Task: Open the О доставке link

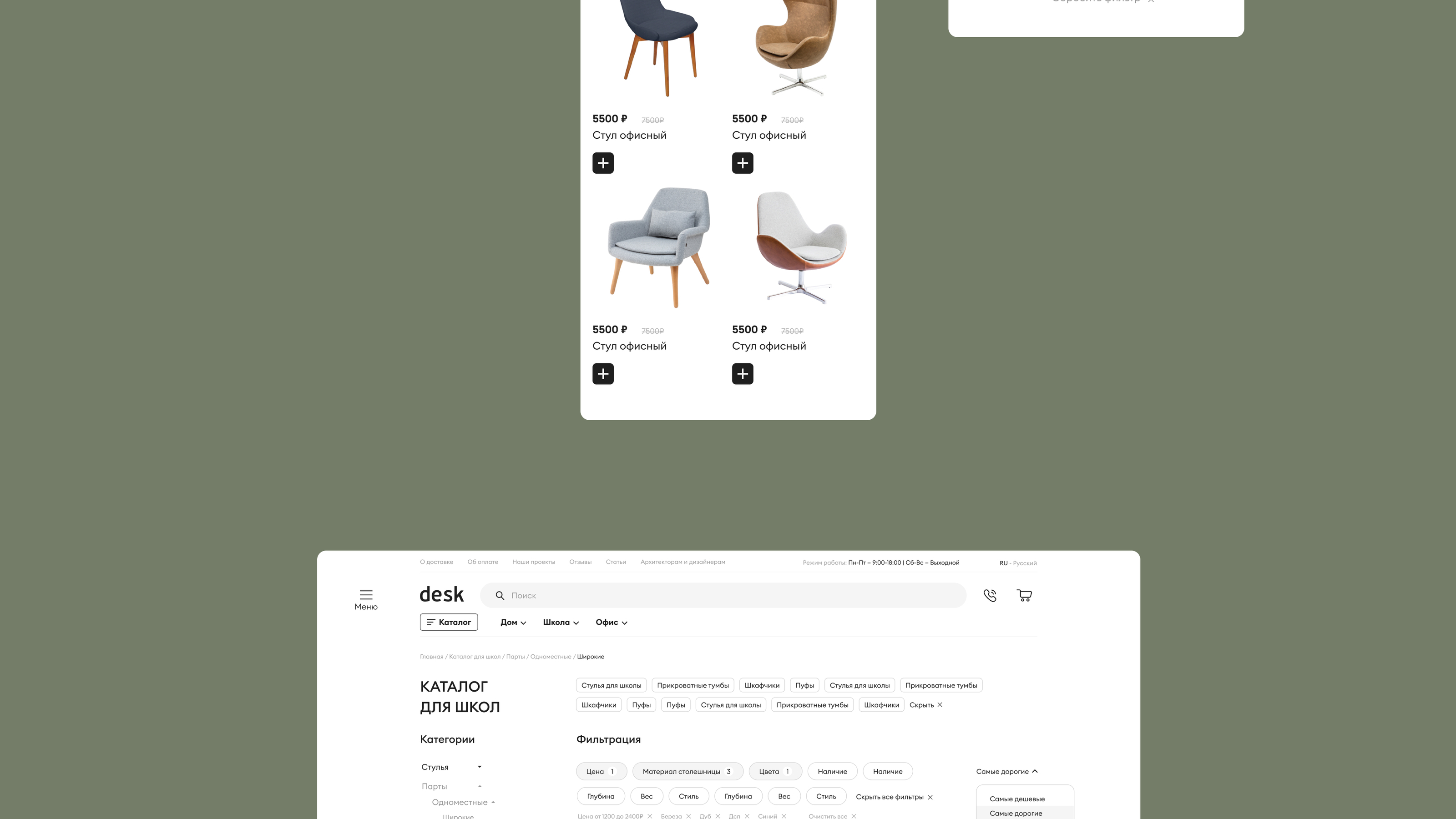Action: (x=436, y=562)
